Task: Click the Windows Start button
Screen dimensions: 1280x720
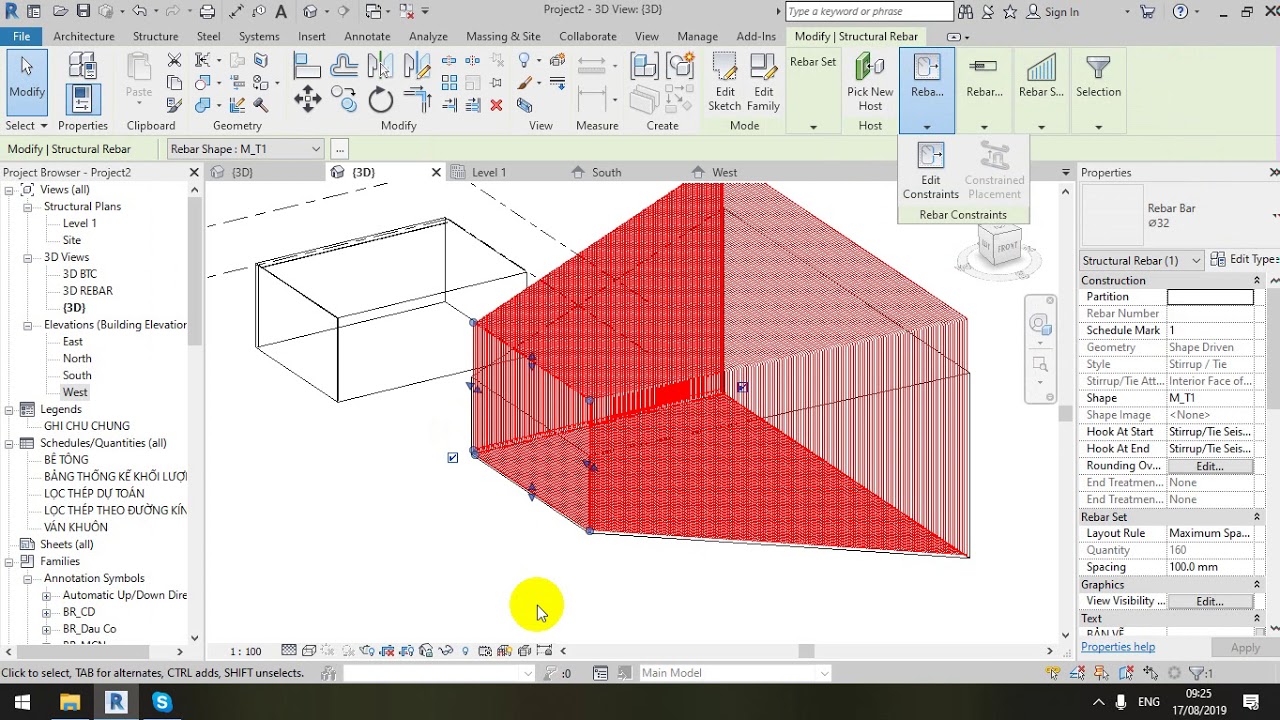Action: click(x=23, y=702)
